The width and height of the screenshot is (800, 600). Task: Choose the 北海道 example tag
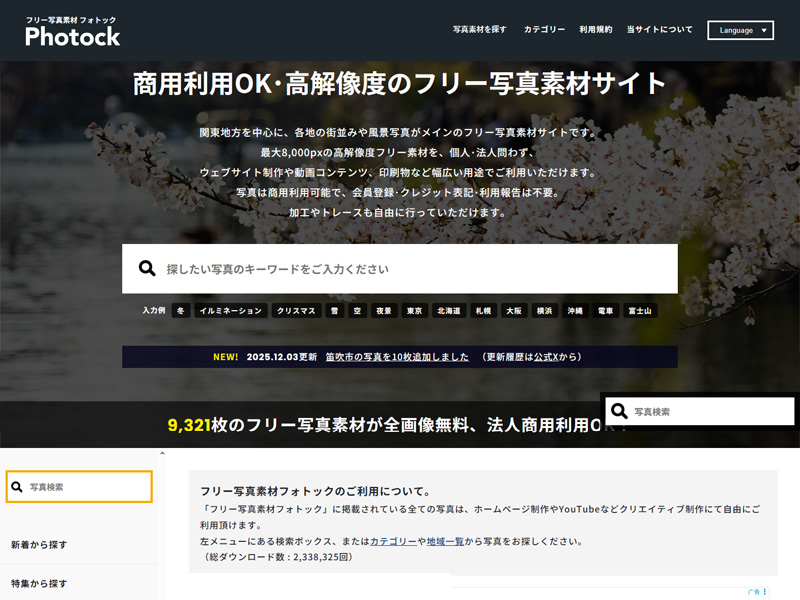coord(448,311)
